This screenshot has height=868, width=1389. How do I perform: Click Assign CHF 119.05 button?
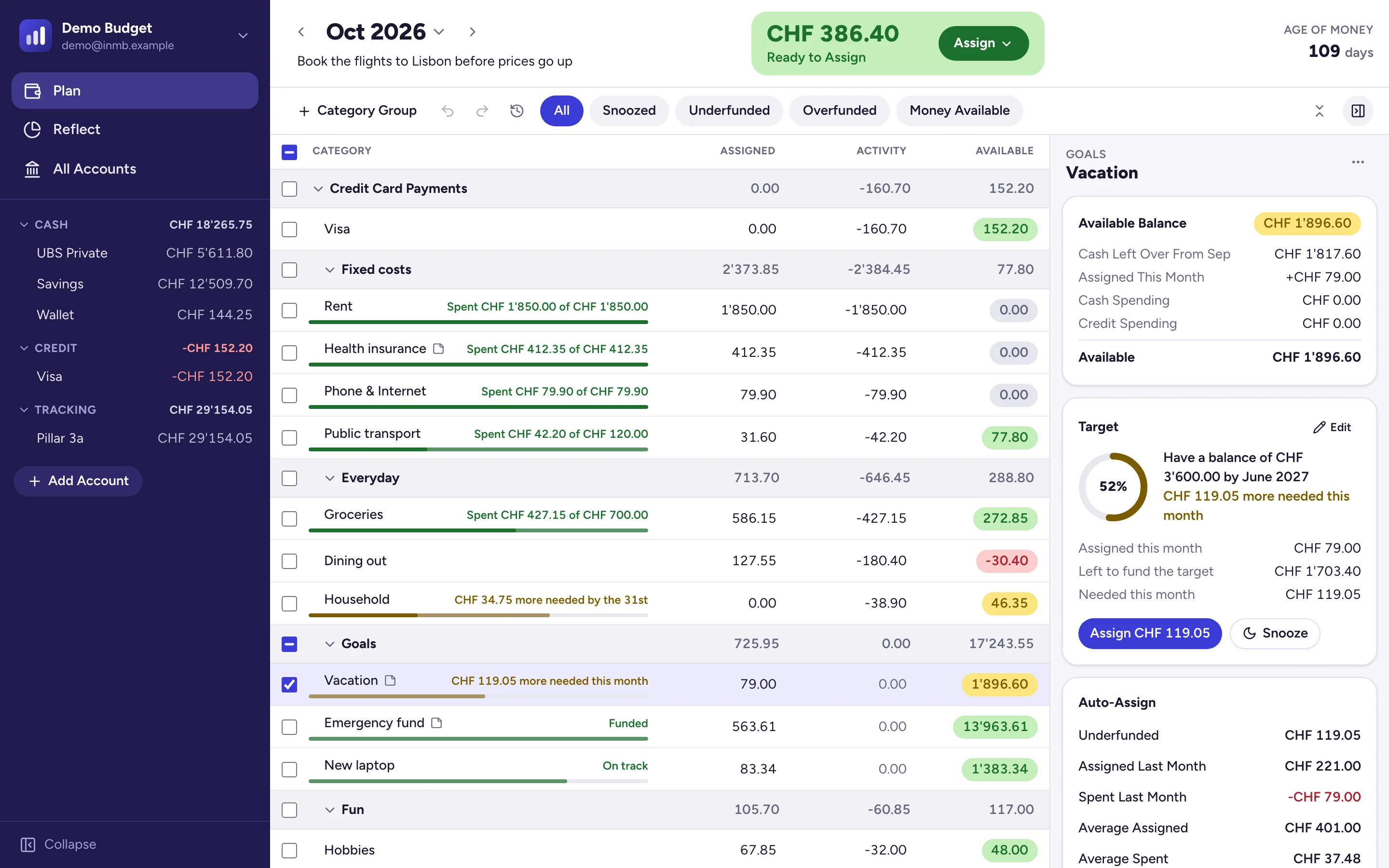point(1150,633)
